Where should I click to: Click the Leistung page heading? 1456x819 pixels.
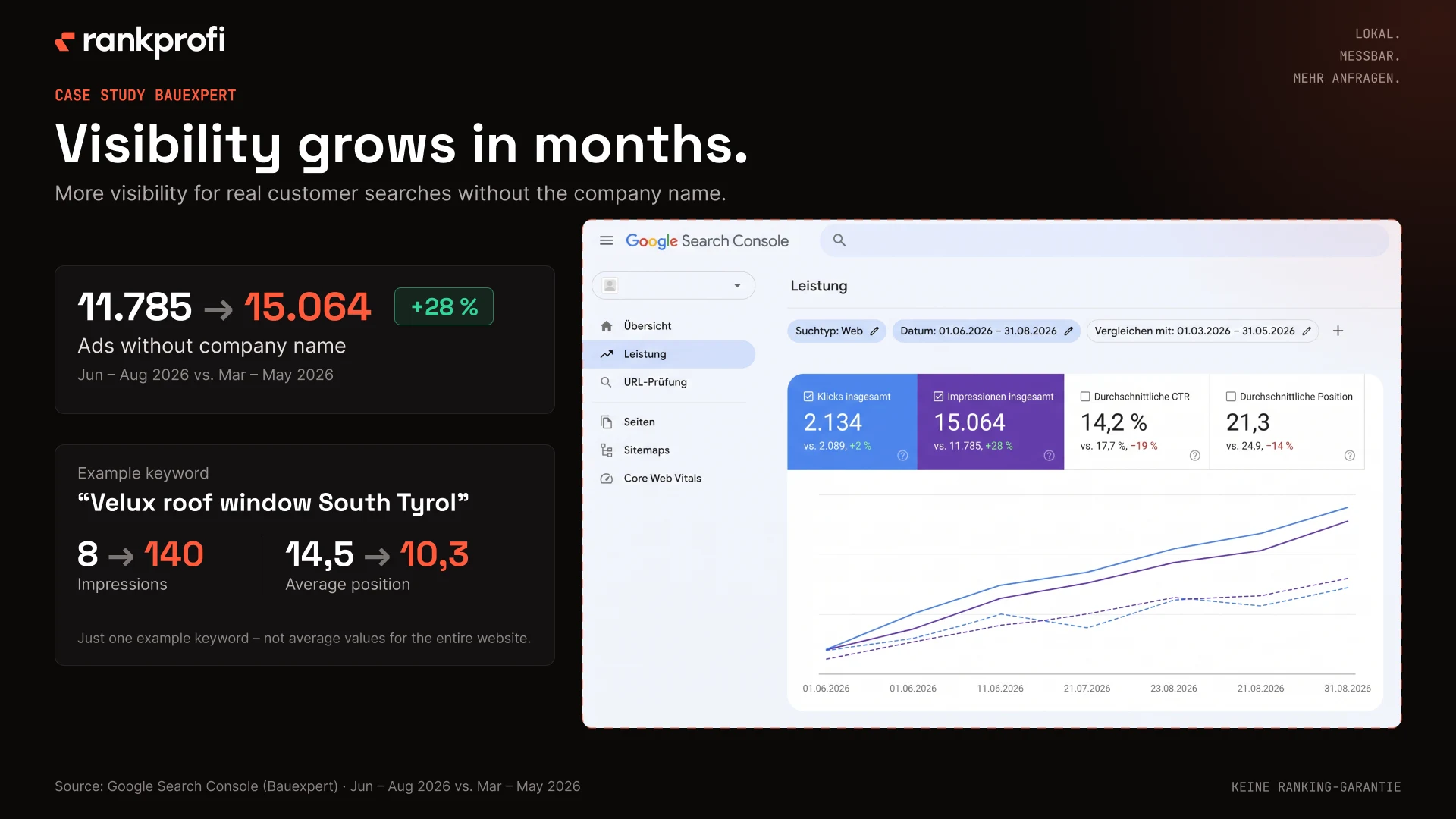point(819,286)
